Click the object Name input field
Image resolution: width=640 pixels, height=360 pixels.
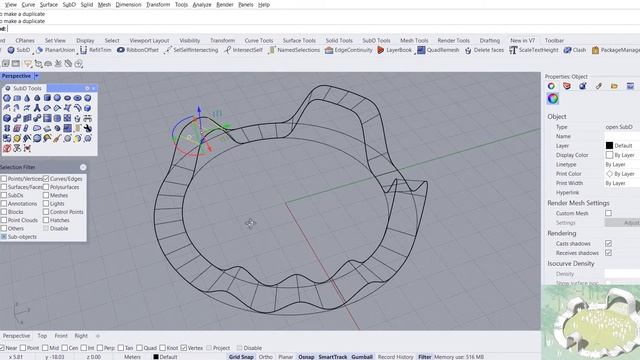coord(622,136)
